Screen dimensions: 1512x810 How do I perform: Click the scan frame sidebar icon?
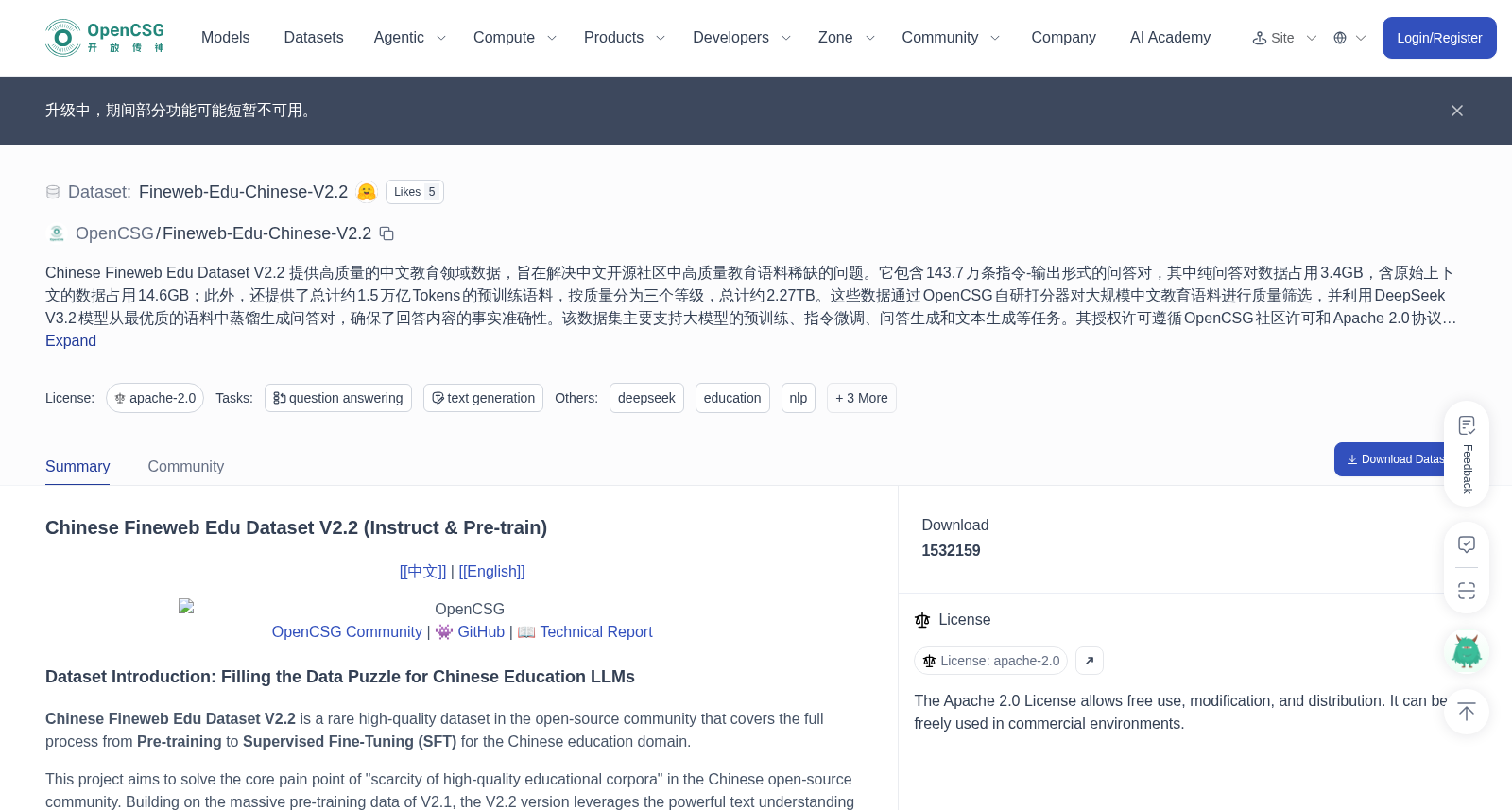pyautogui.click(x=1467, y=591)
